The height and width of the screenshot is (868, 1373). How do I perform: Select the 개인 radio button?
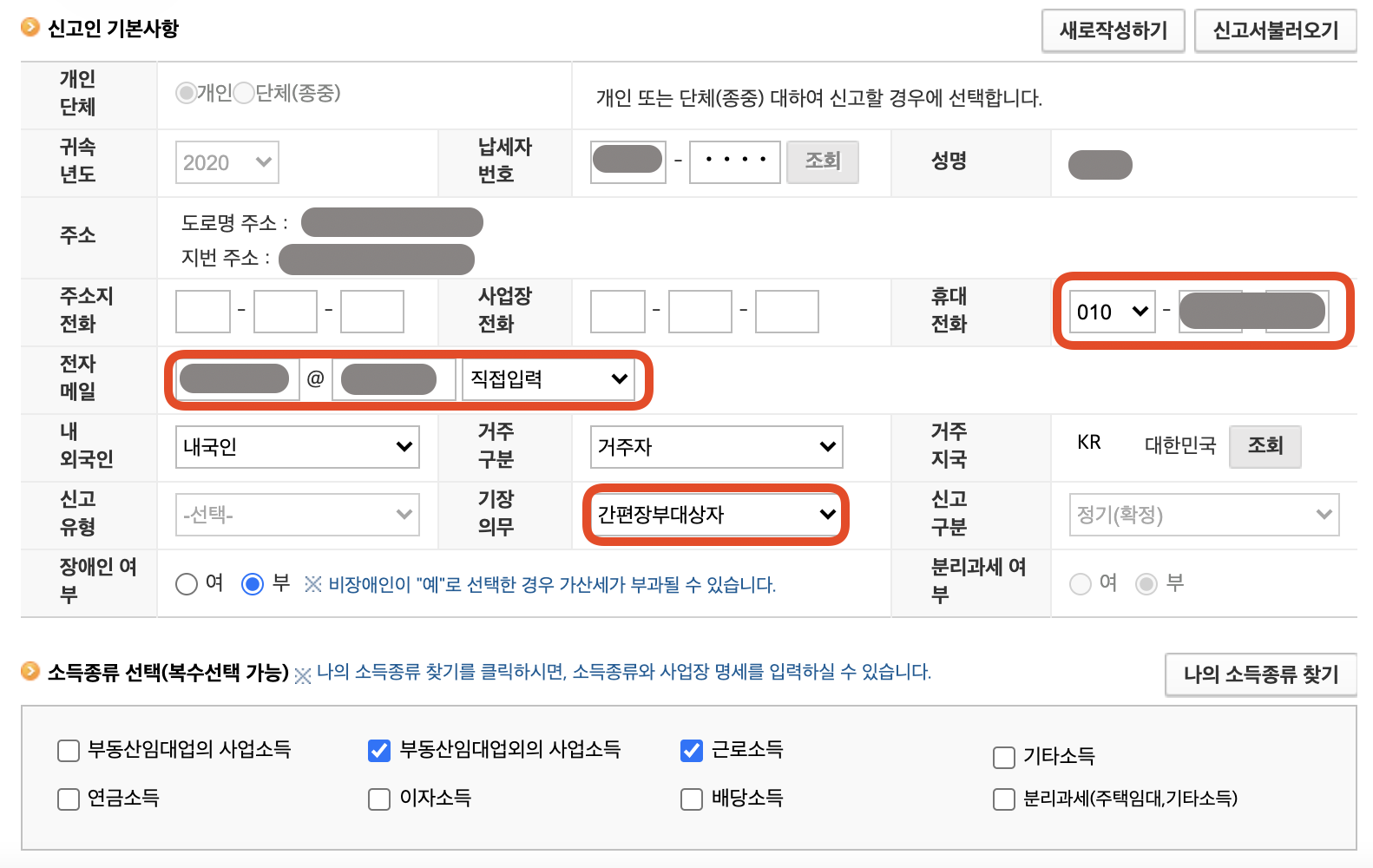pyautogui.click(x=185, y=93)
